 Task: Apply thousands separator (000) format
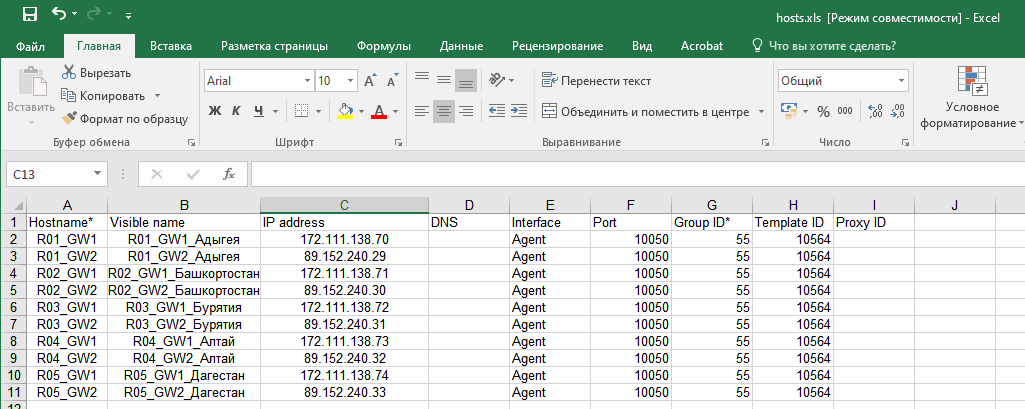click(x=845, y=112)
